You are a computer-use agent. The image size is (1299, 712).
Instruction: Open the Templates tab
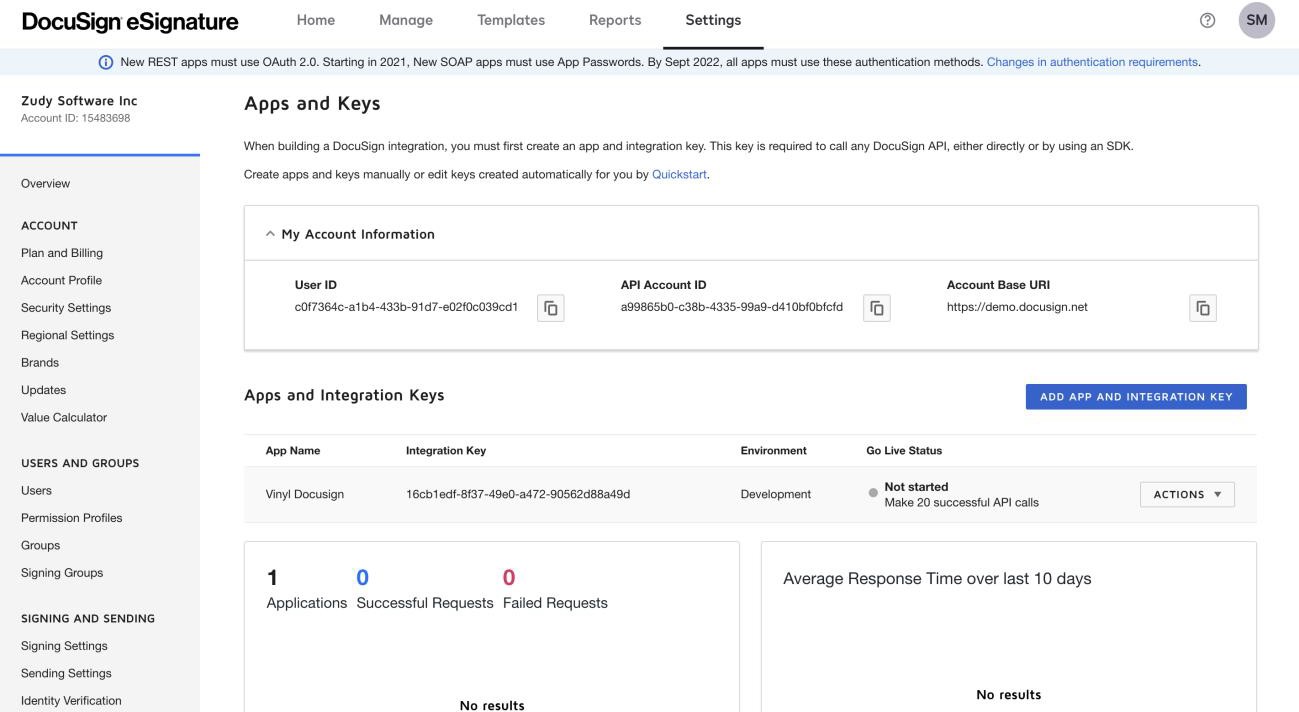[511, 21]
